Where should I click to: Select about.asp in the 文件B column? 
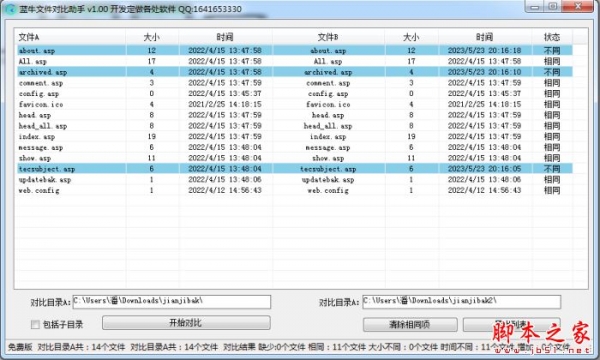328,50
